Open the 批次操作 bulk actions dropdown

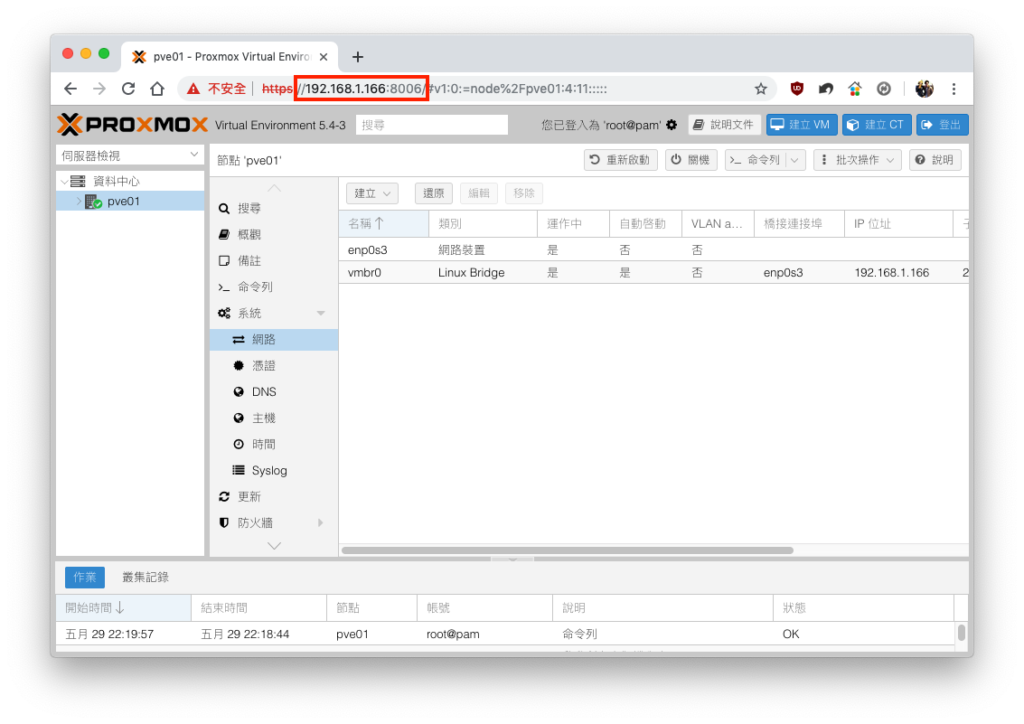click(x=857, y=160)
